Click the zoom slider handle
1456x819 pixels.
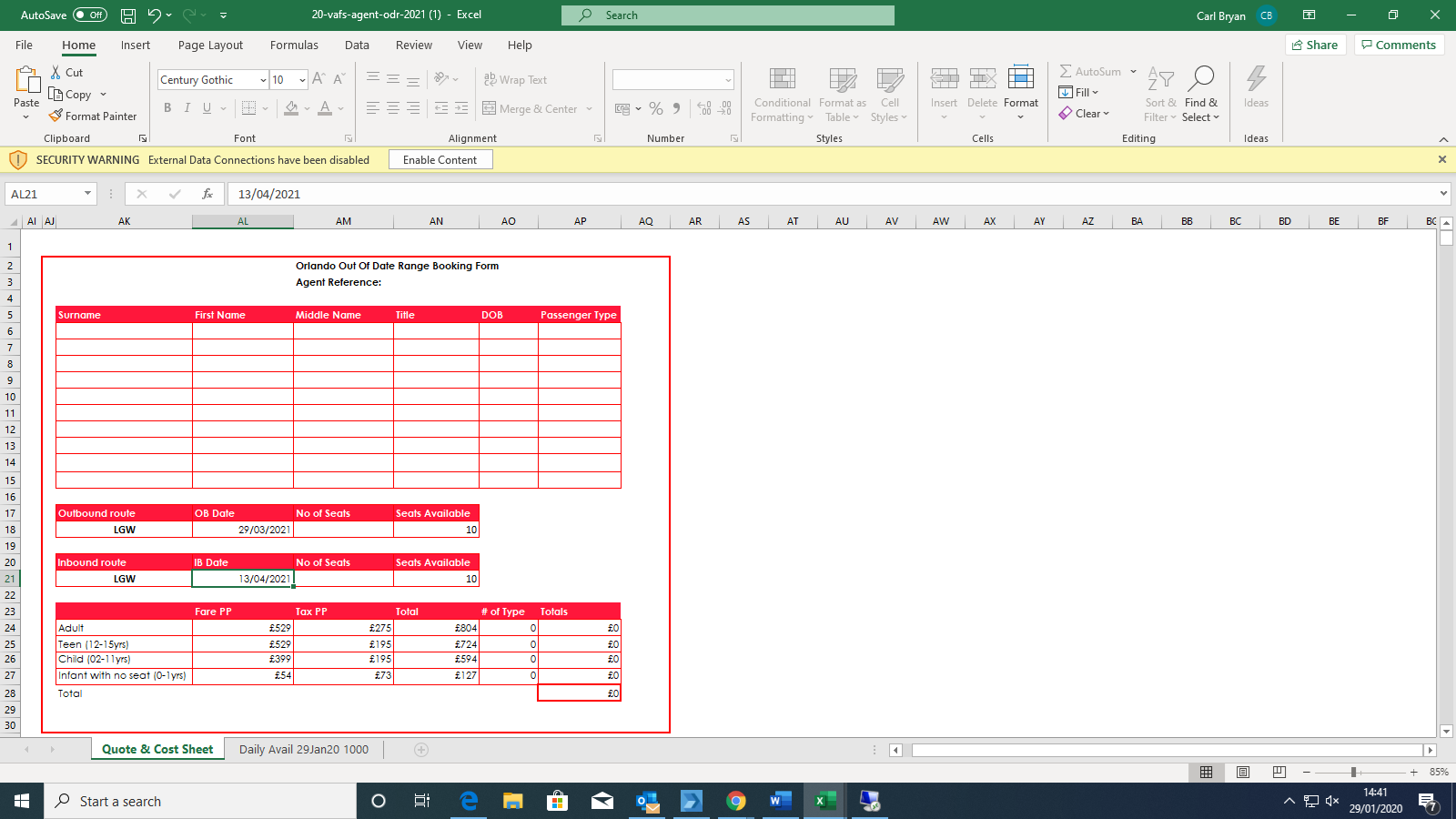pos(1353,772)
